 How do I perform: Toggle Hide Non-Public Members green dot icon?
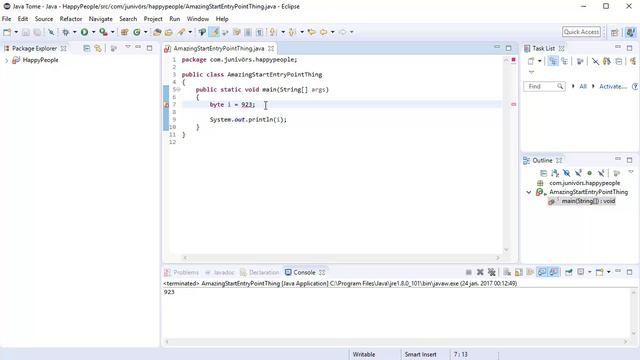click(x=589, y=173)
